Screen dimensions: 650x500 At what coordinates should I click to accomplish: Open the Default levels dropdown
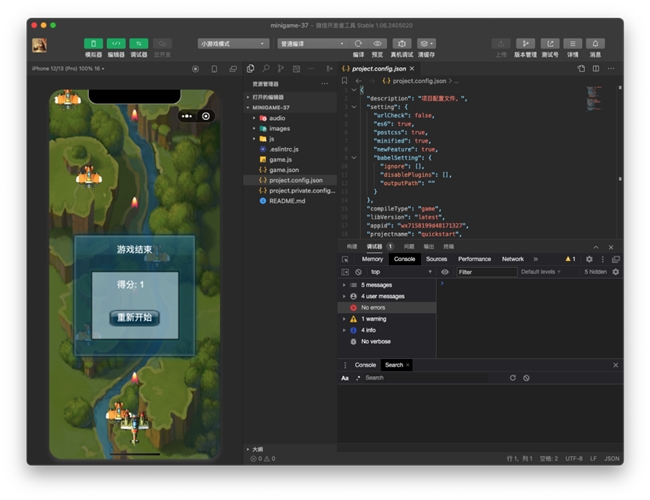click(541, 272)
